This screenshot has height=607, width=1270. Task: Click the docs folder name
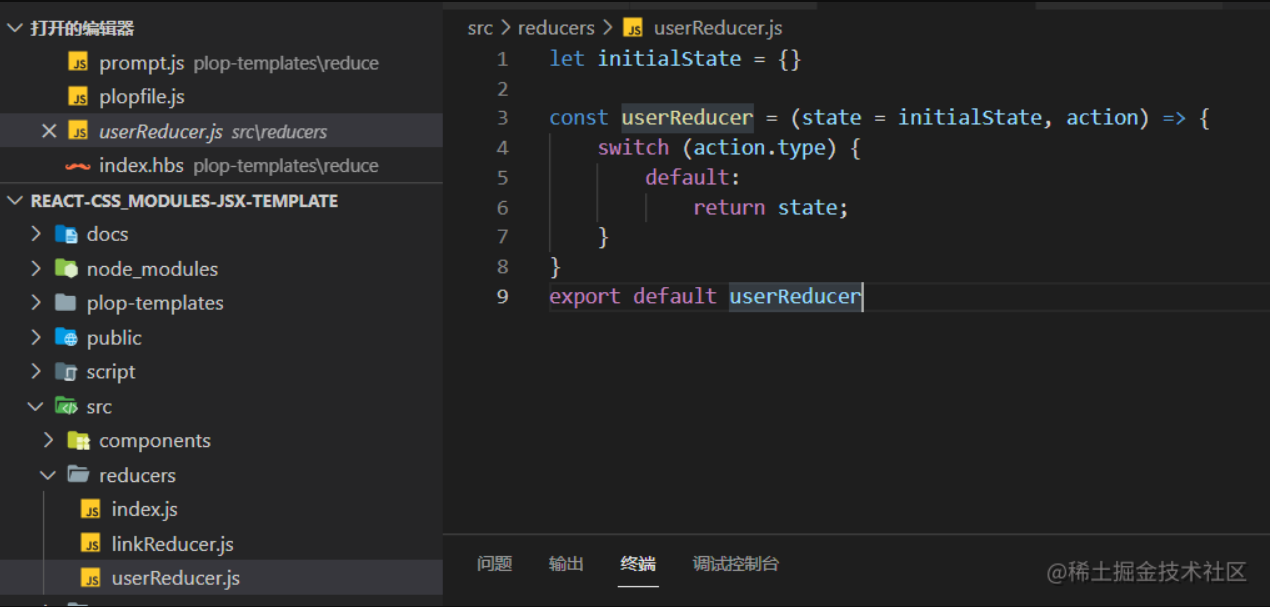click(107, 234)
